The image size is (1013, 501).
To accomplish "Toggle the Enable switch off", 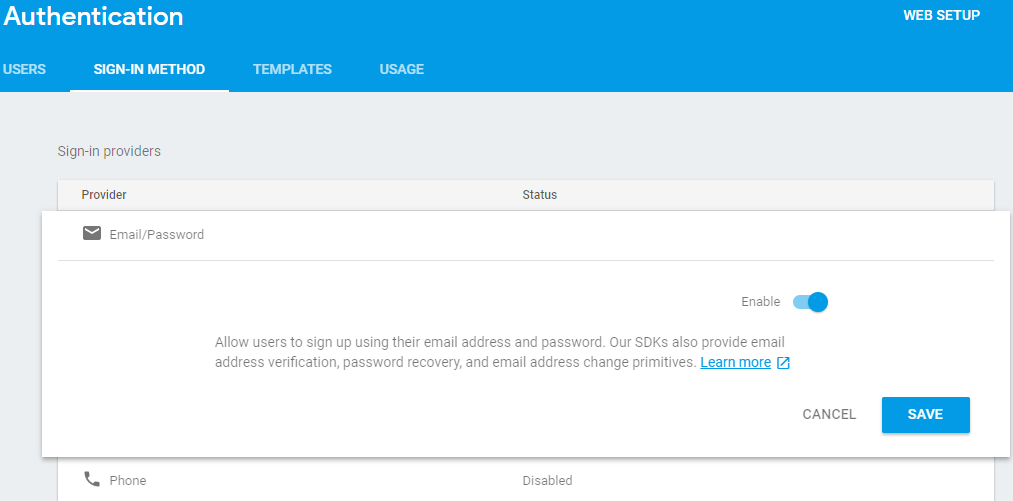I will click(x=811, y=302).
